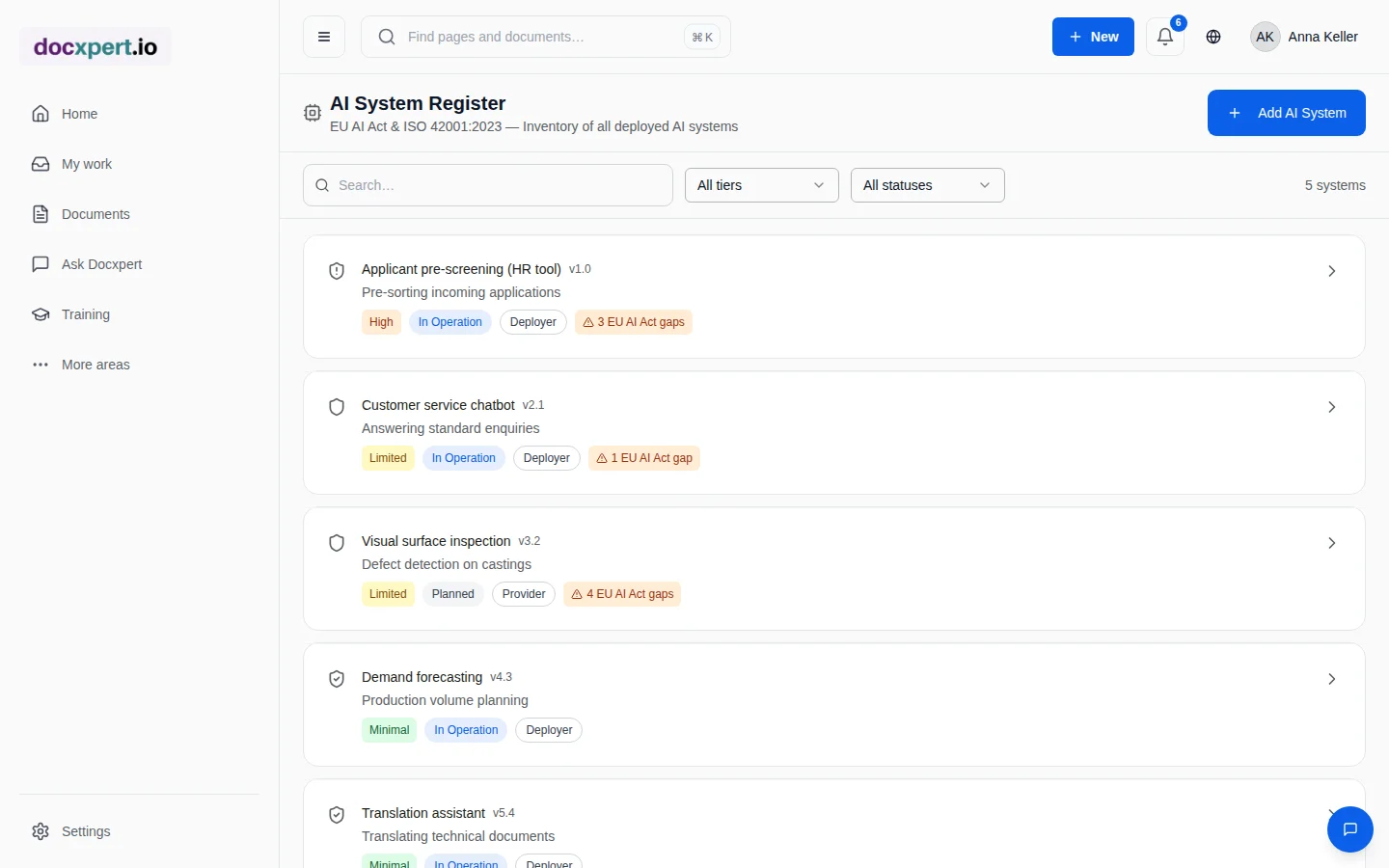Click the 1 EU AI Act gap badge

pos(644,458)
